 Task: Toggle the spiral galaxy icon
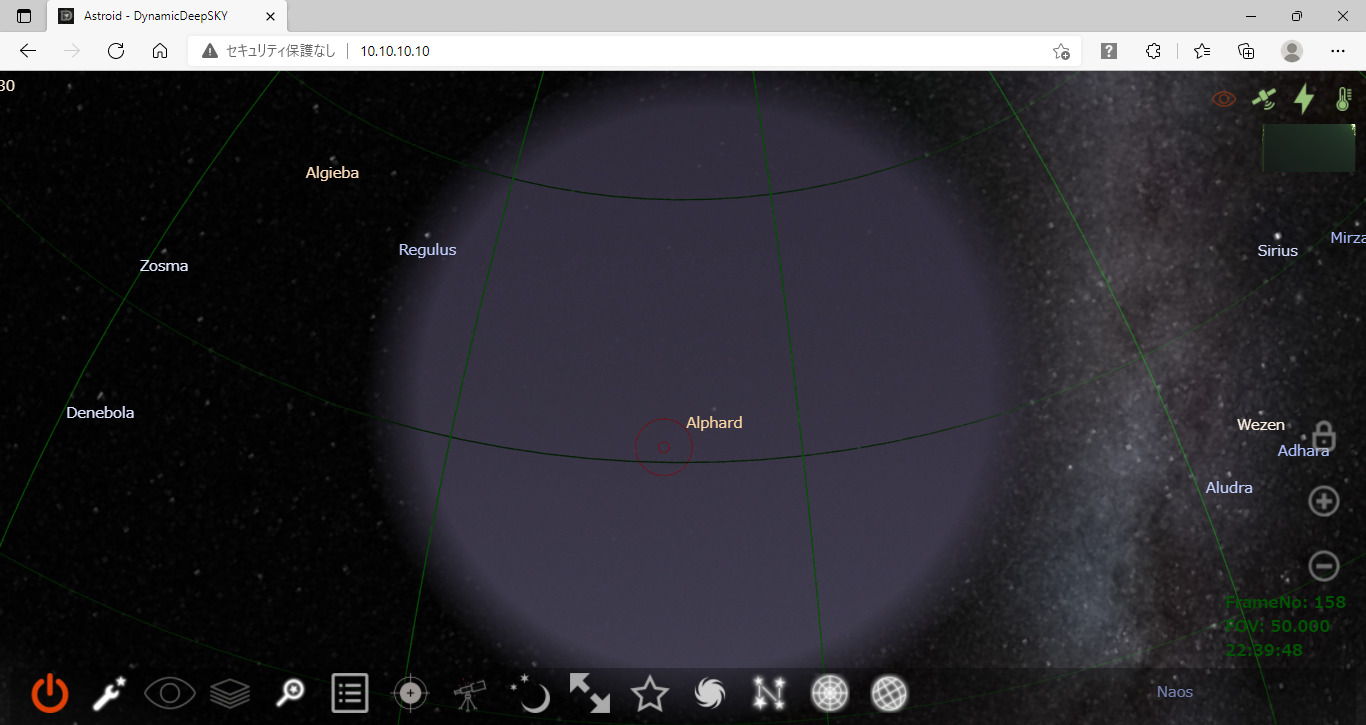click(710, 692)
